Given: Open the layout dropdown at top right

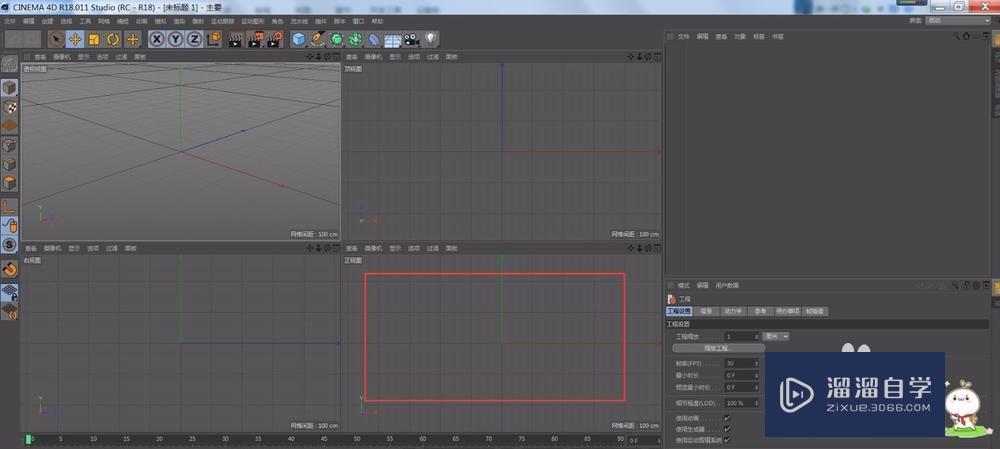Looking at the screenshot, I should [x=959, y=20].
